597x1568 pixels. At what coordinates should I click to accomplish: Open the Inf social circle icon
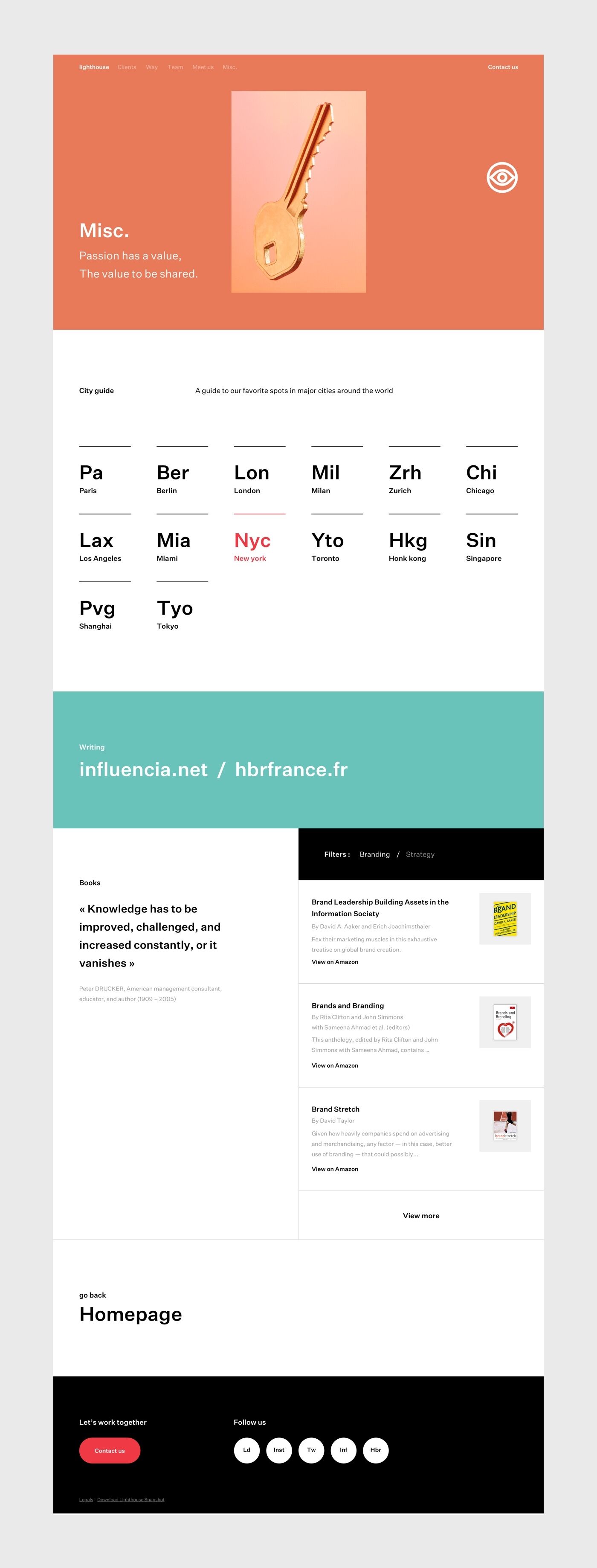(x=343, y=1450)
